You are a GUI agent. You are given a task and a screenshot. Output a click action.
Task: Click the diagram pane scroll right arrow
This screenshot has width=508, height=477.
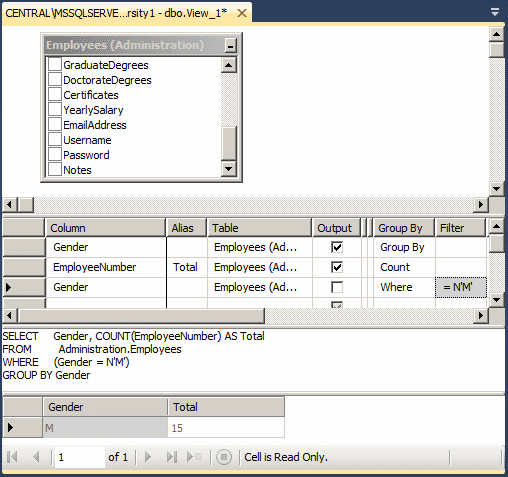481,204
